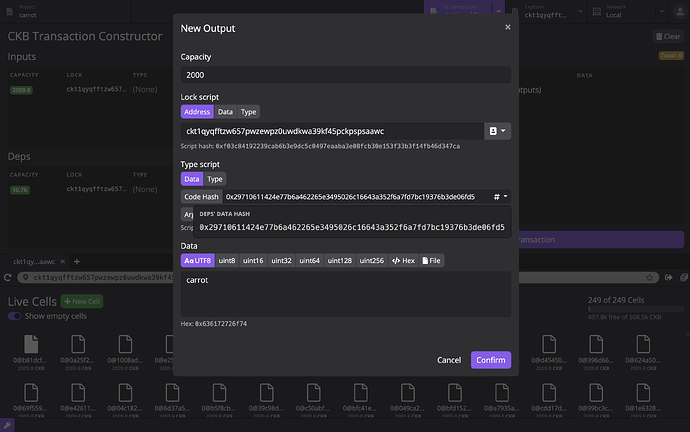Screen dimensions: 690x432
Task: Select uint32 data format
Action: 281,260
